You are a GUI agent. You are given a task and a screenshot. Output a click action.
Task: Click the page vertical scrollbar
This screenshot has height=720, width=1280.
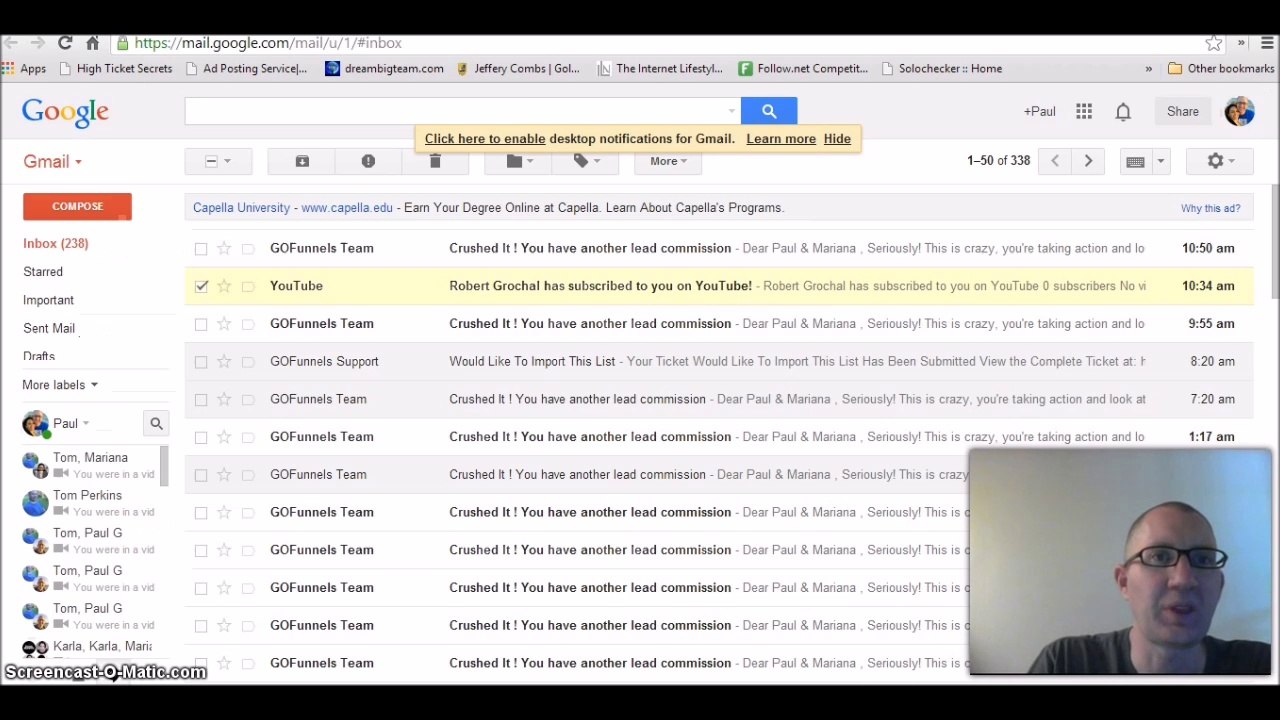pyautogui.click(x=1275, y=240)
